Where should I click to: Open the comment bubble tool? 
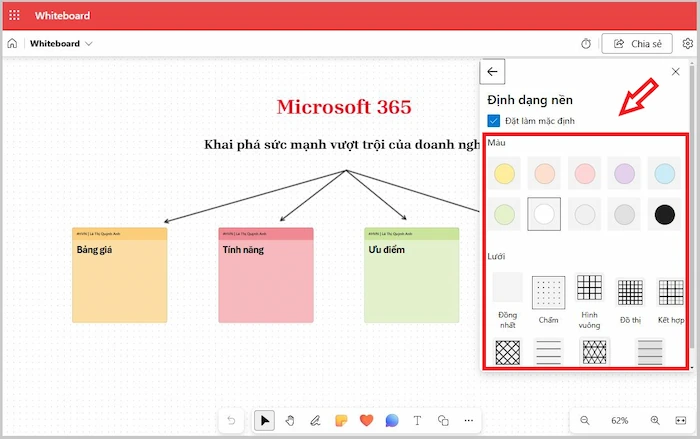(x=392, y=420)
